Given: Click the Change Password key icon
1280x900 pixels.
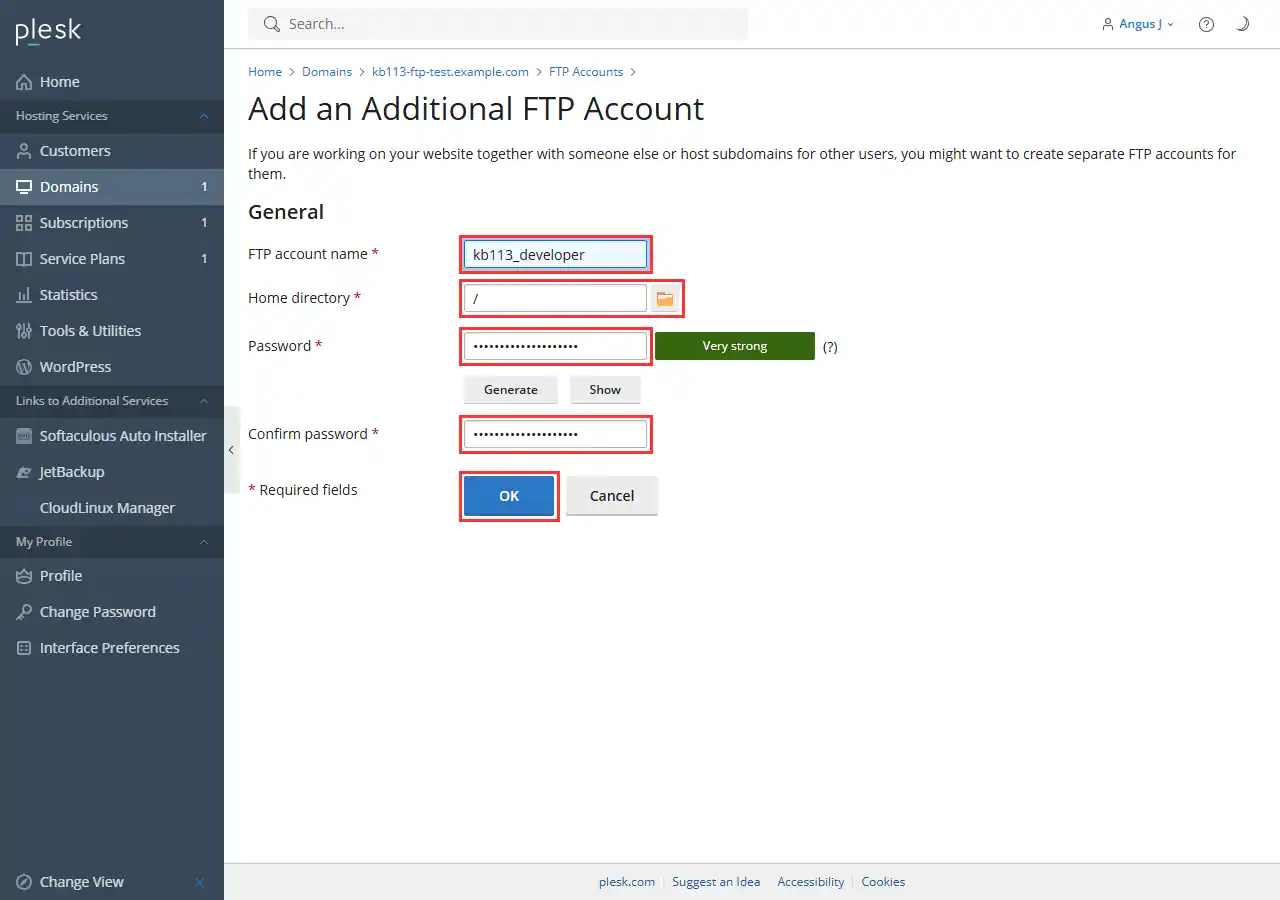Looking at the screenshot, I should 24,612.
